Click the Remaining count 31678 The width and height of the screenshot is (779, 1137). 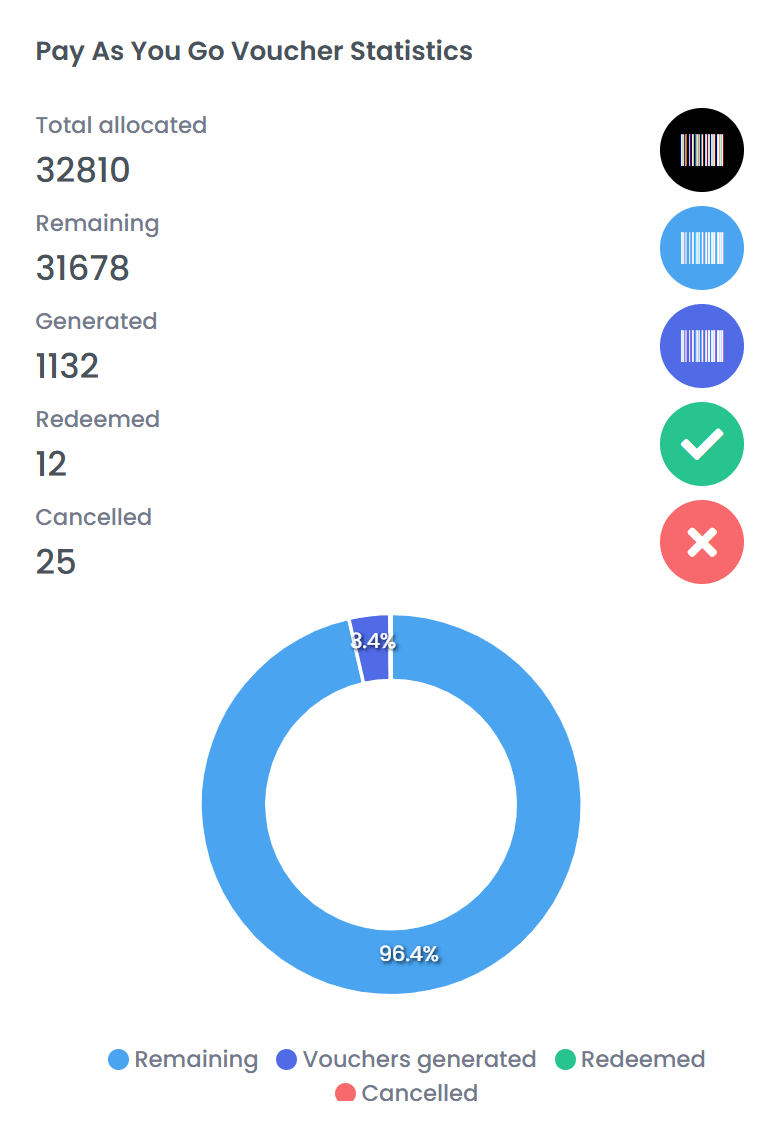pyautogui.click(x=83, y=269)
